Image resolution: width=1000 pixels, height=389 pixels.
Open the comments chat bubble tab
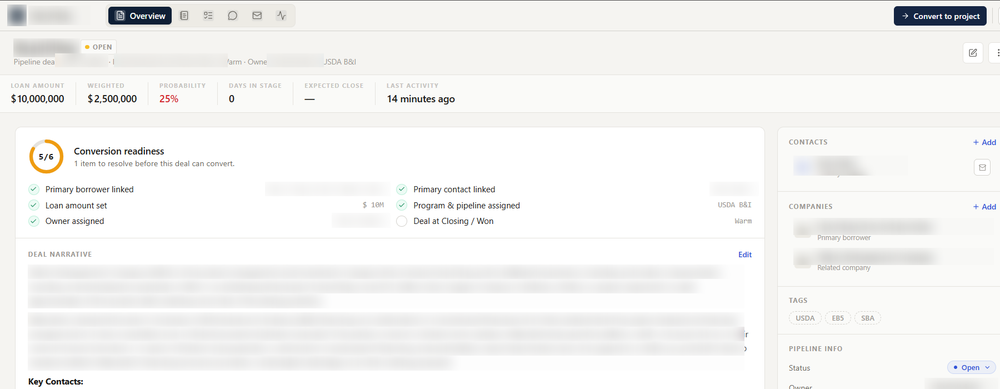(233, 16)
